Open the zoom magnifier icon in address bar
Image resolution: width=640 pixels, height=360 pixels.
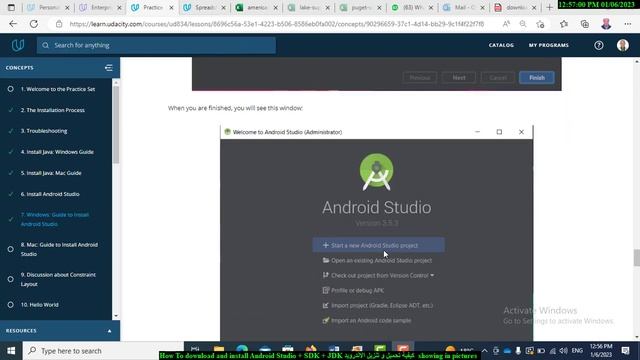(523, 24)
